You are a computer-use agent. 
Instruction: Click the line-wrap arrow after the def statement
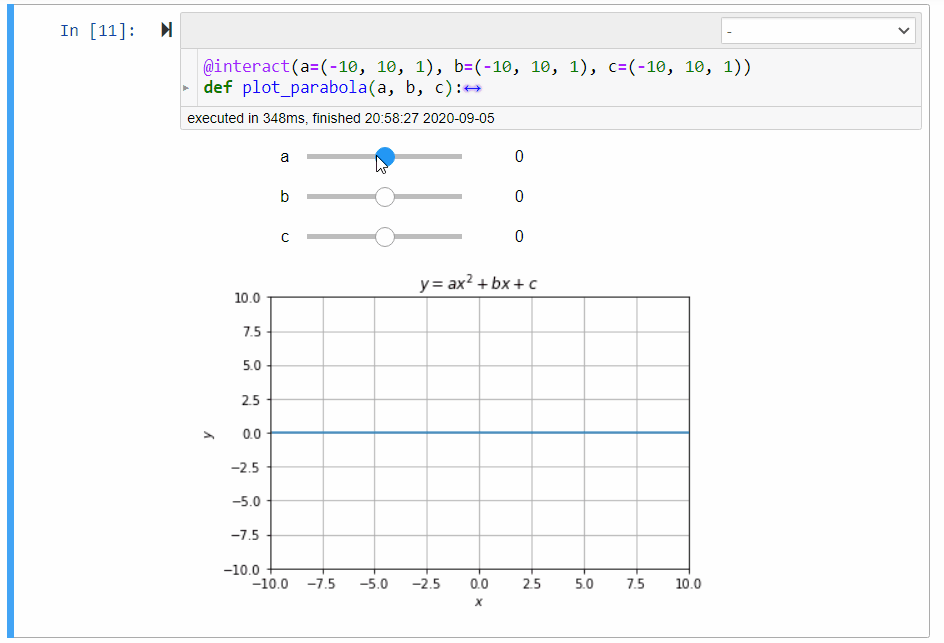pos(471,88)
